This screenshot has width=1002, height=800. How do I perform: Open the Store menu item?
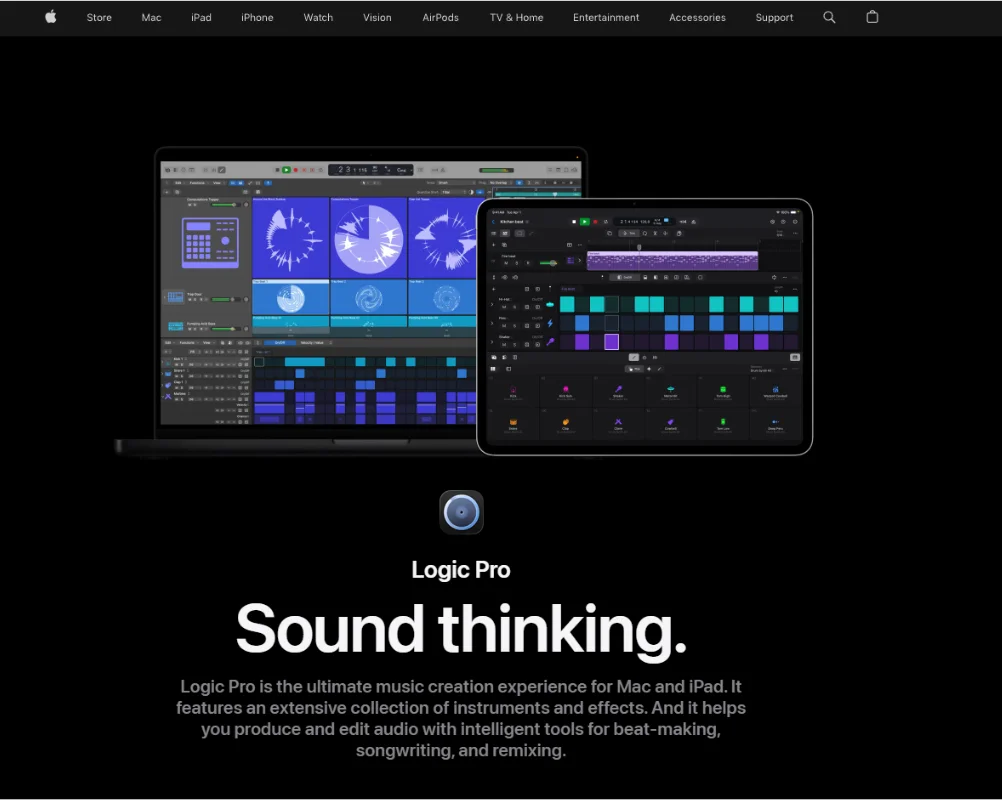click(x=99, y=18)
